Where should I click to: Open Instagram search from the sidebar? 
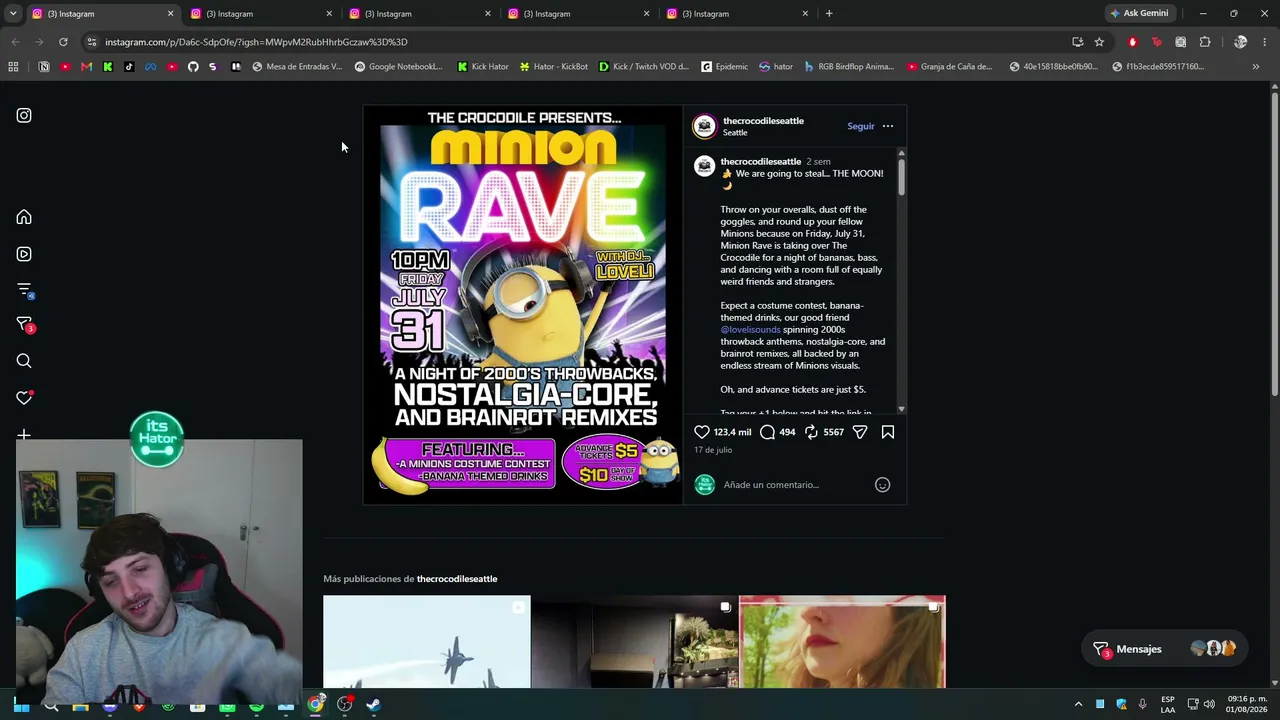click(24, 361)
